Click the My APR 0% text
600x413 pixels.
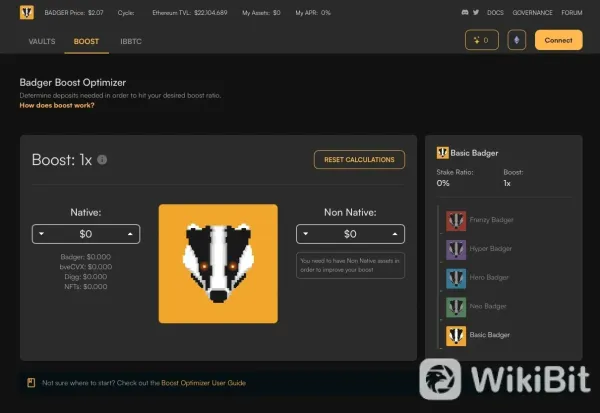(x=313, y=13)
